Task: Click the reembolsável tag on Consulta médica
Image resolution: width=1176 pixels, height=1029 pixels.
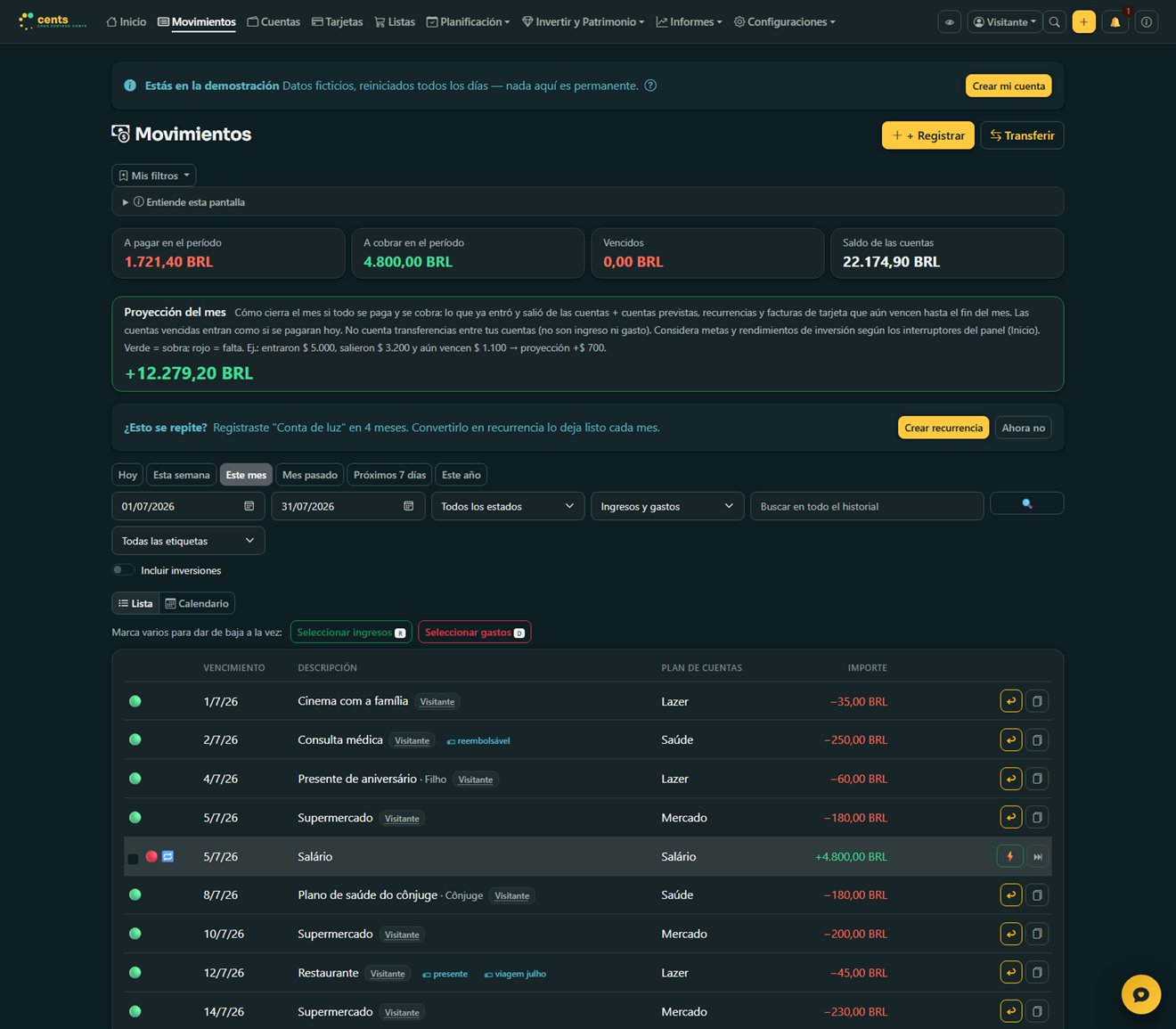Action: (x=478, y=741)
